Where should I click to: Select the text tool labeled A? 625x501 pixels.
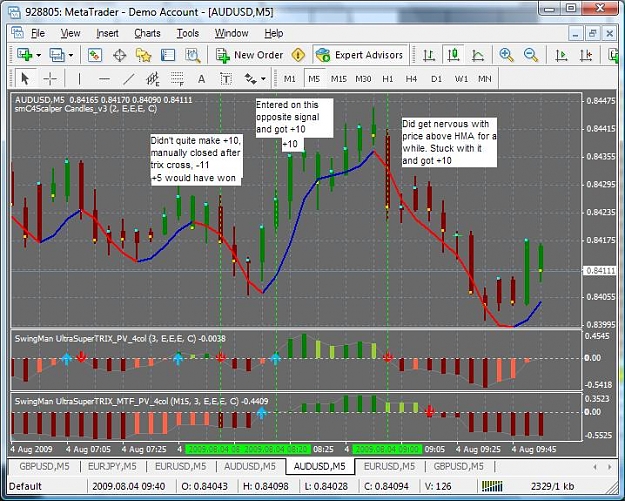[201, 79]
